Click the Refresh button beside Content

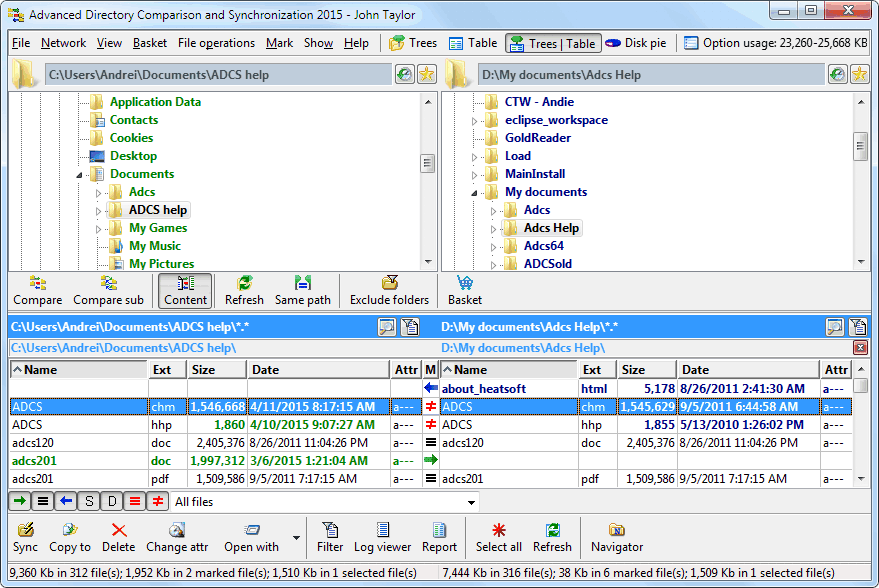pos(244,291)
